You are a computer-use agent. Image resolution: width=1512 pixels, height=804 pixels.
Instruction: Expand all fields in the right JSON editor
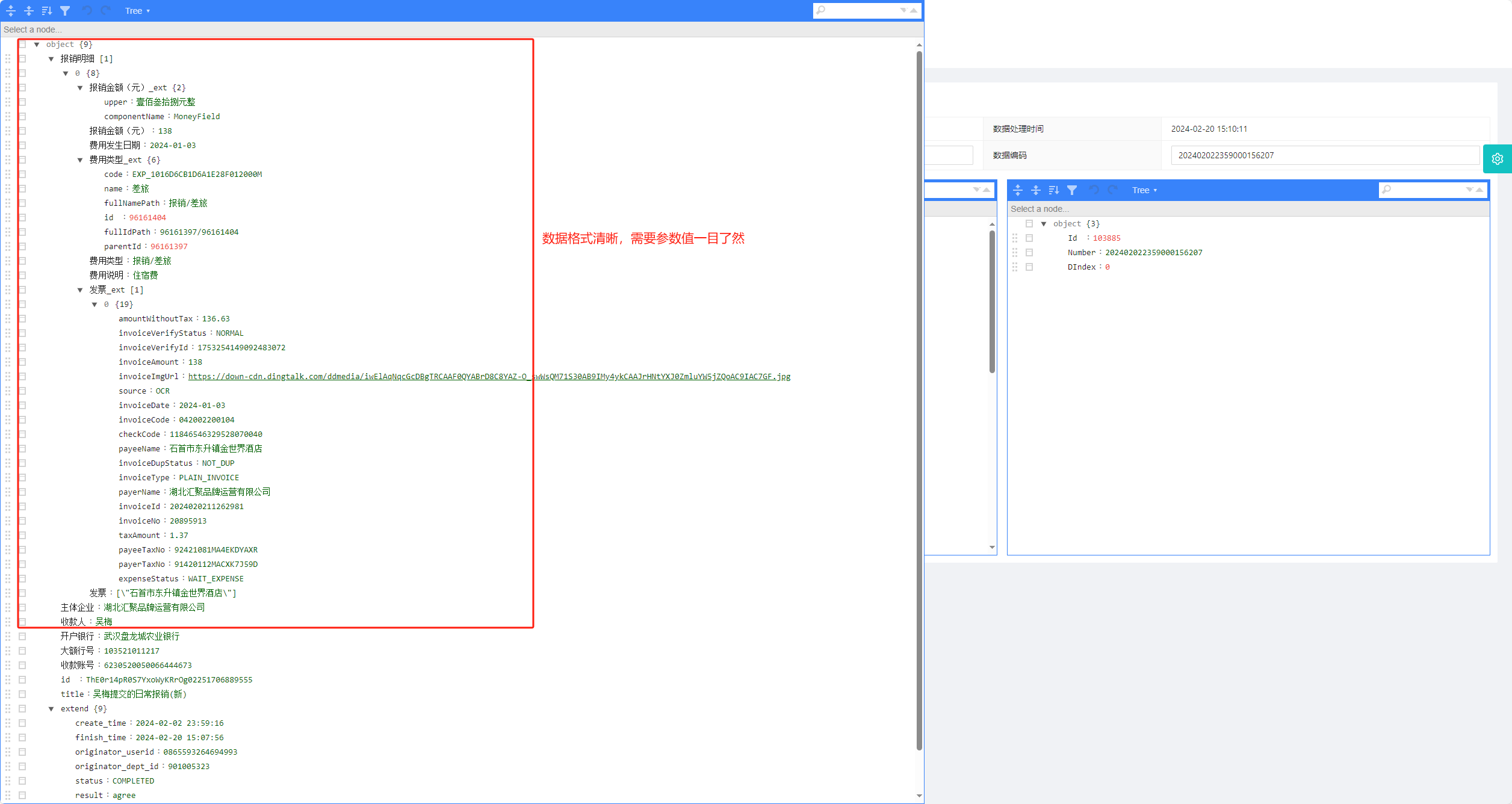coord(1018,190)
